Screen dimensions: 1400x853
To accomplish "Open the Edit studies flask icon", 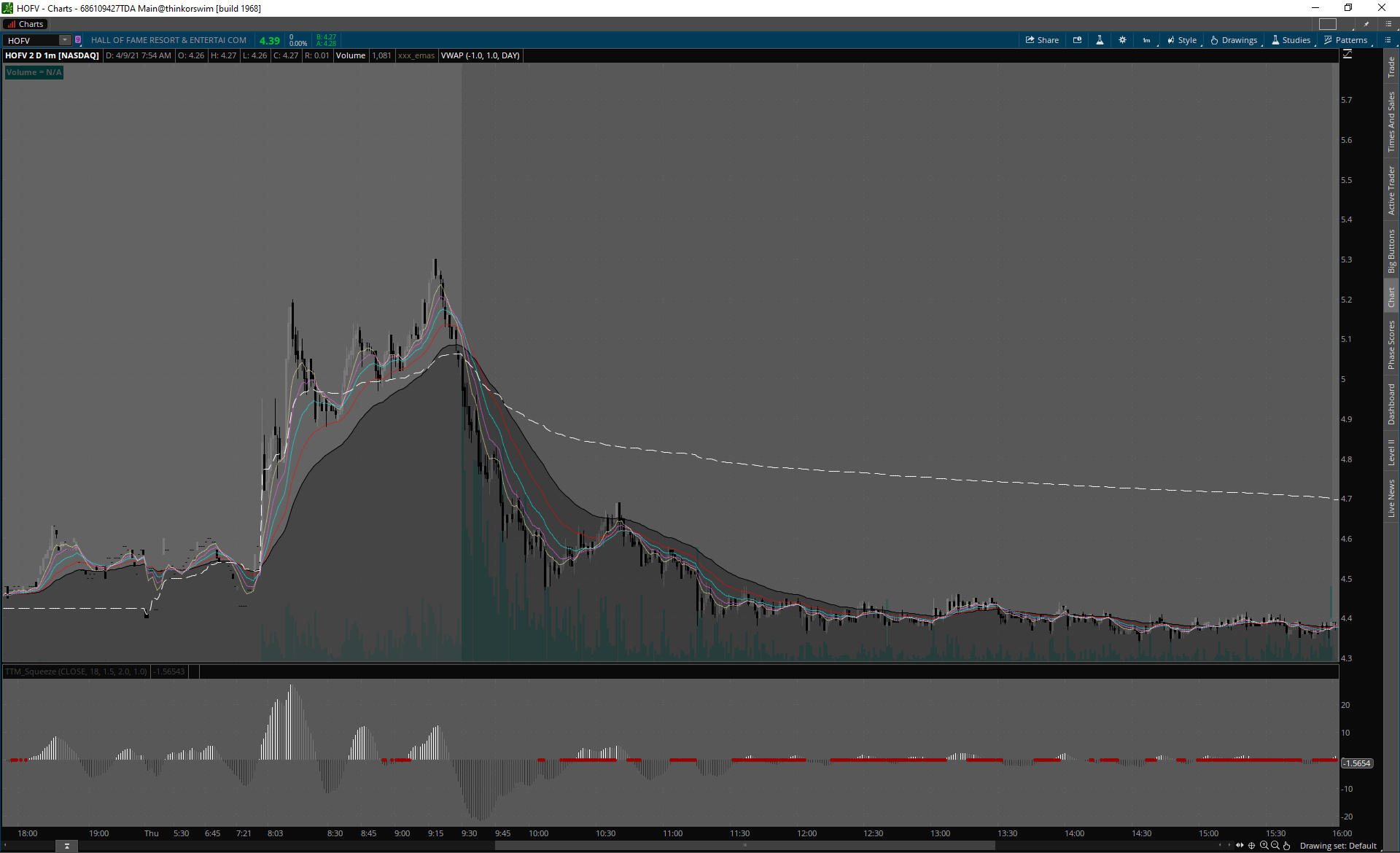I will [1100, 40].
